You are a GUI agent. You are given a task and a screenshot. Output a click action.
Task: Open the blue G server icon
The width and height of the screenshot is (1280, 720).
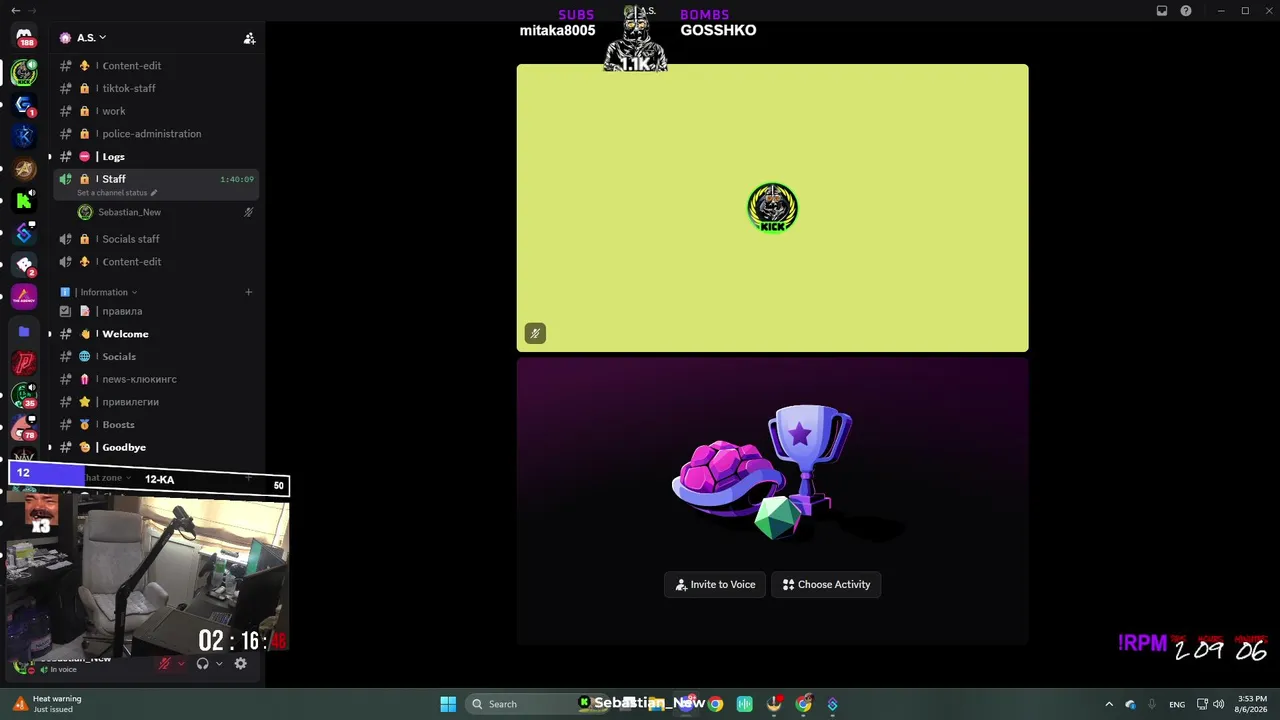point(24,104)
